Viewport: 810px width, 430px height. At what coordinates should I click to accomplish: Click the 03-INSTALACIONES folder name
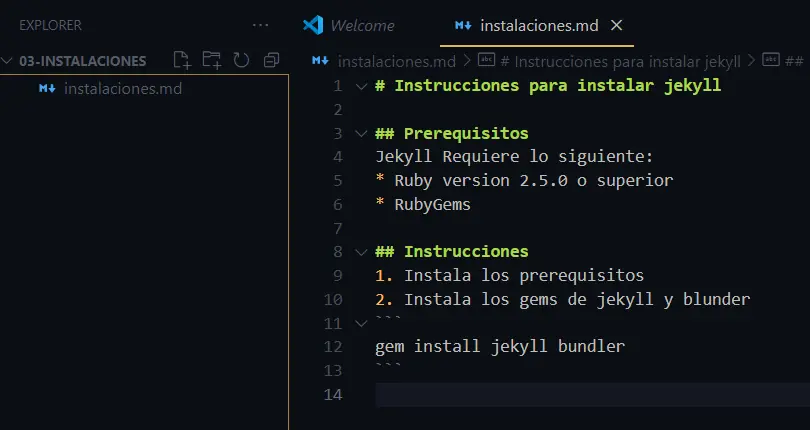pos(83,60)
